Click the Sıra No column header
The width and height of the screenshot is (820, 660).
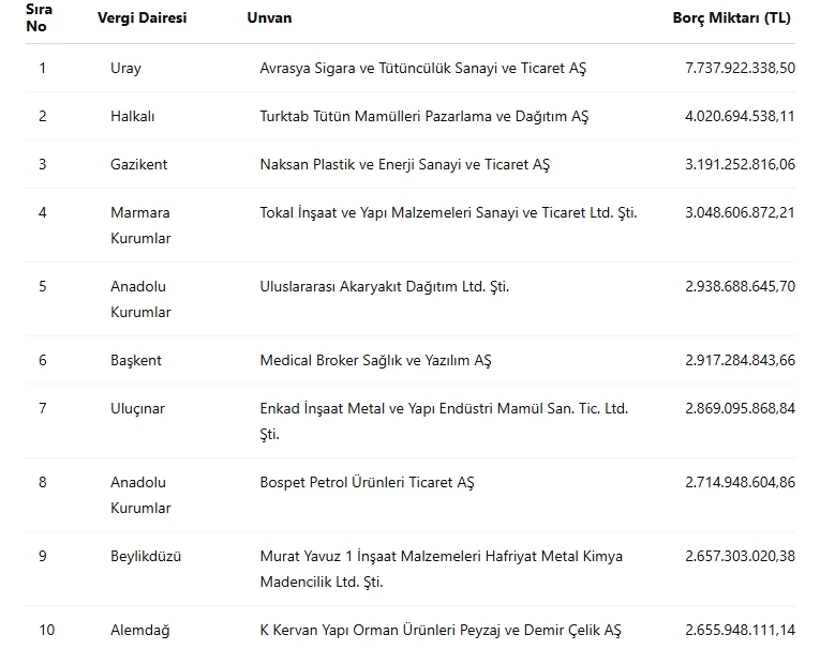(x=39, y=18)
